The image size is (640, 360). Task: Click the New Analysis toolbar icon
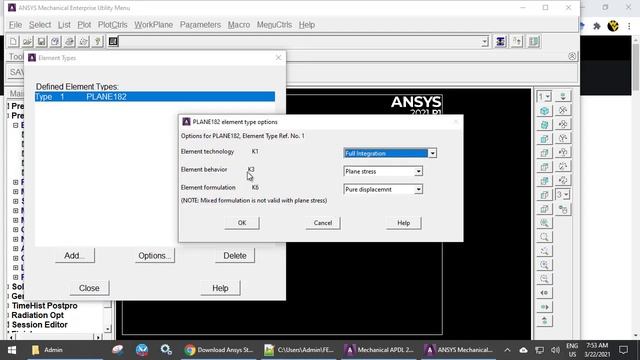13,42
